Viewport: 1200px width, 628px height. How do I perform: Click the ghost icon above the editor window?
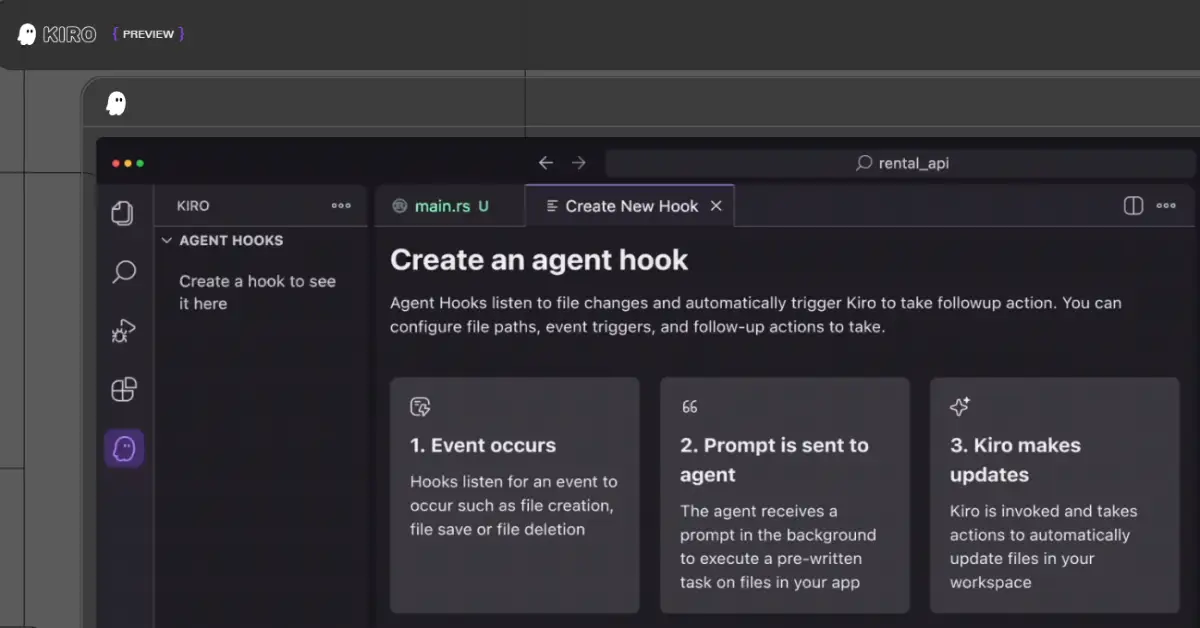[x=116, y=103]
